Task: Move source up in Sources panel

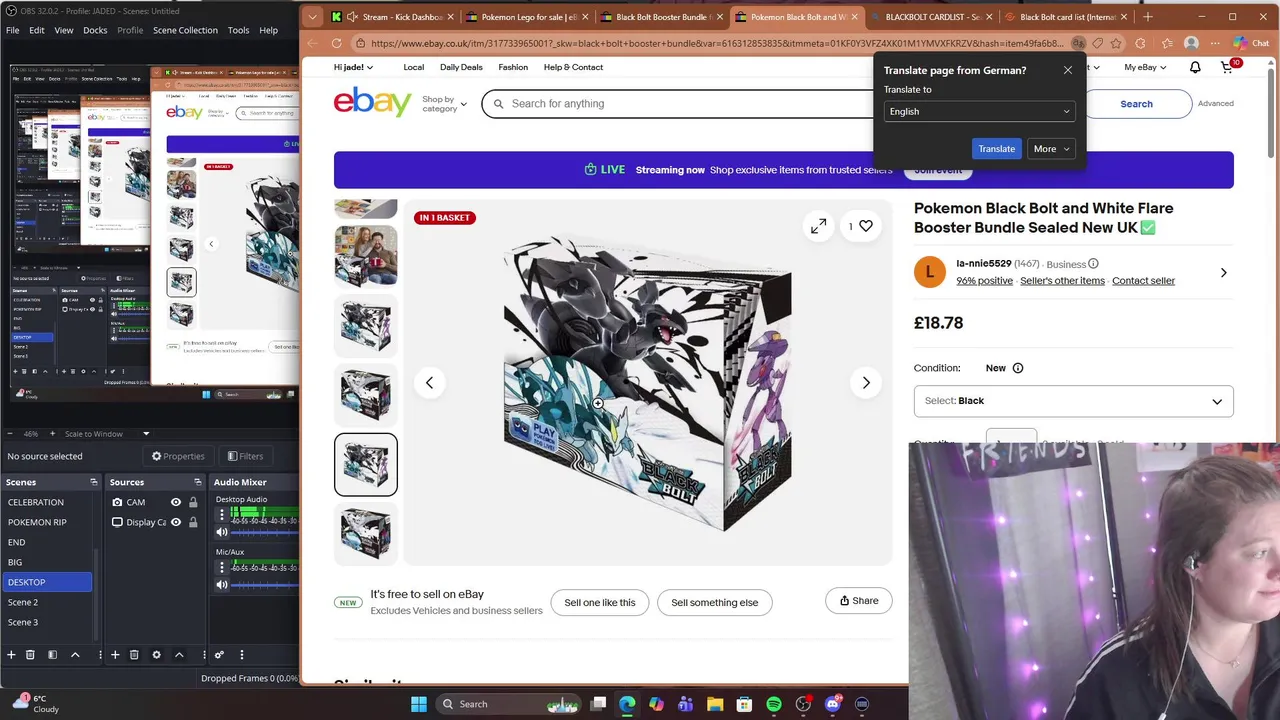Action: tap(179, 655)
